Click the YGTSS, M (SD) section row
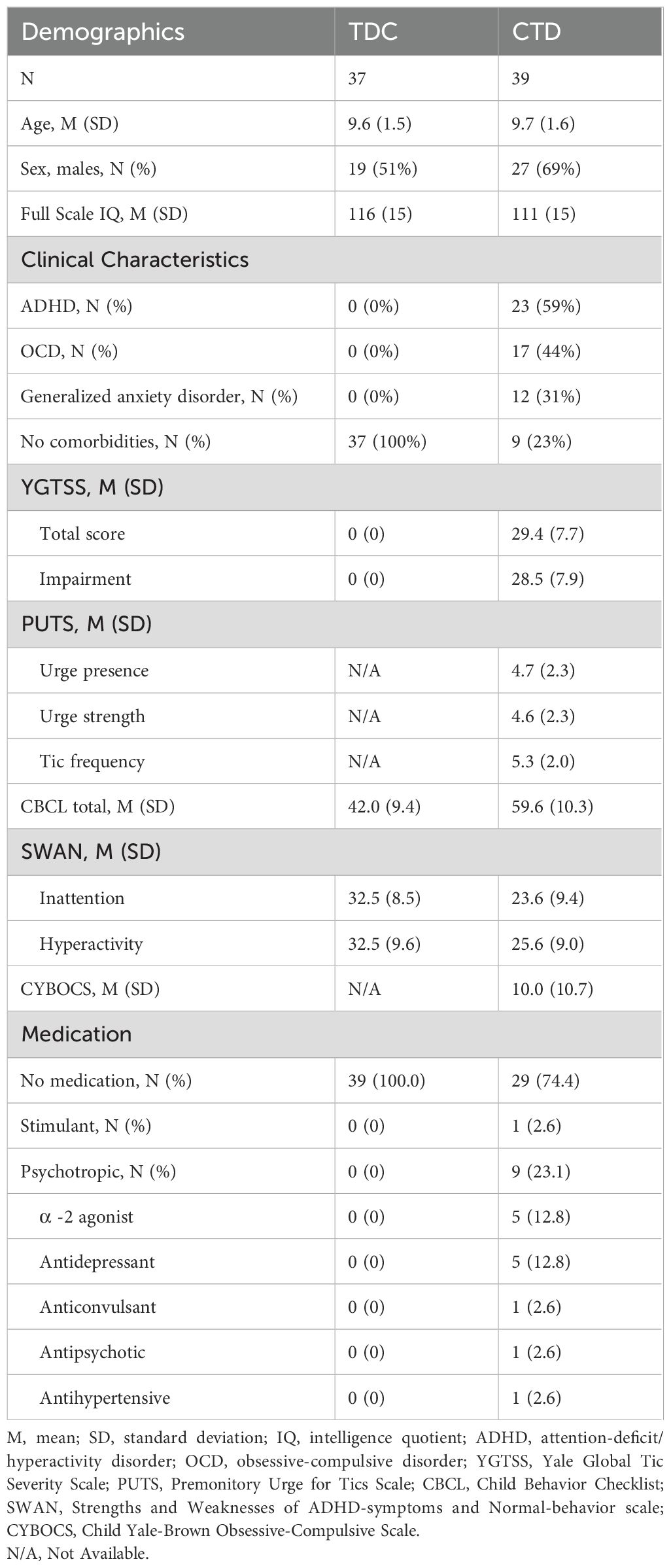Screen dimensions: 671x1568 tap(92, 487)
